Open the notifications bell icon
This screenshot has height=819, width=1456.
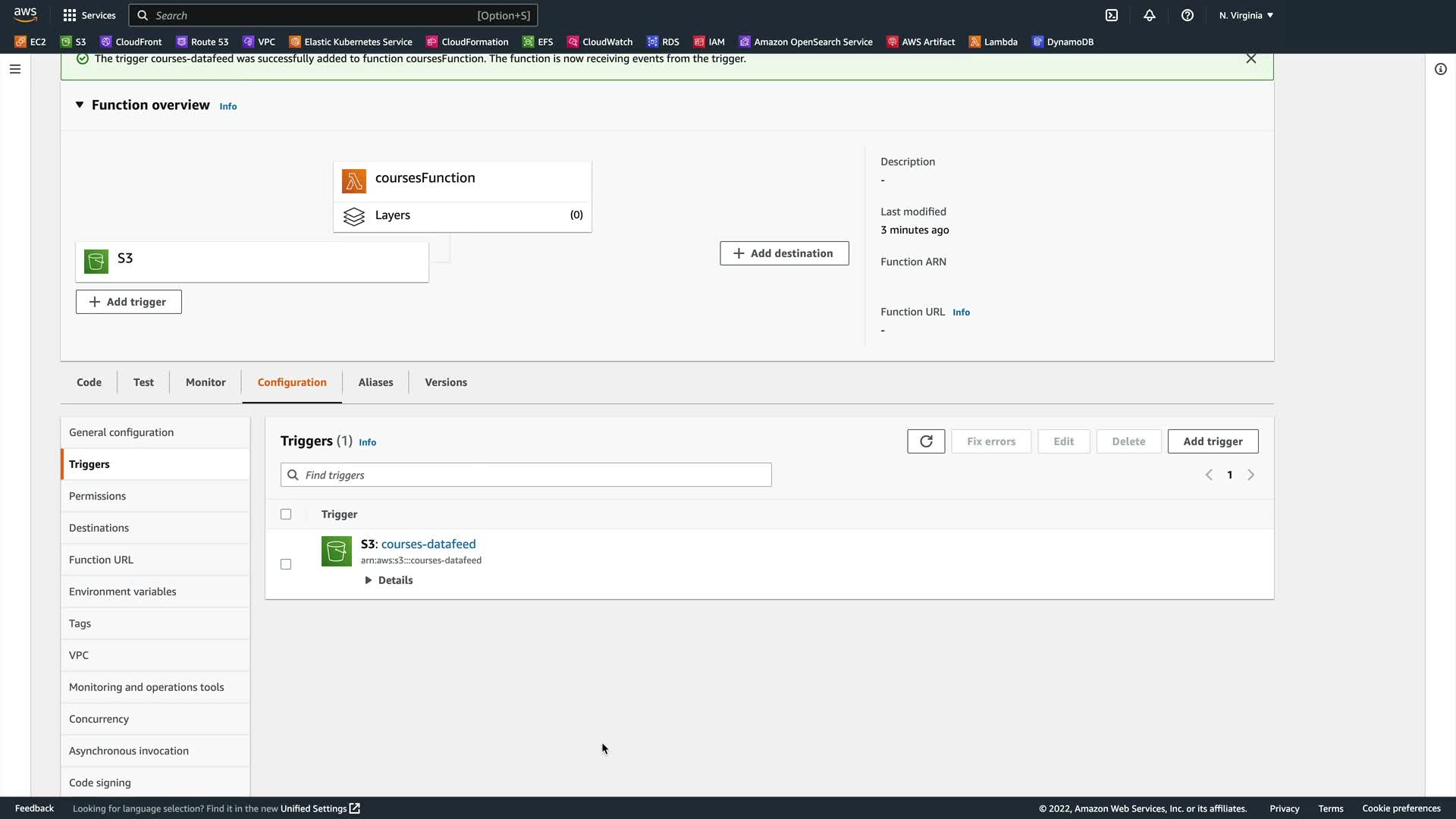pos(1150,15)
